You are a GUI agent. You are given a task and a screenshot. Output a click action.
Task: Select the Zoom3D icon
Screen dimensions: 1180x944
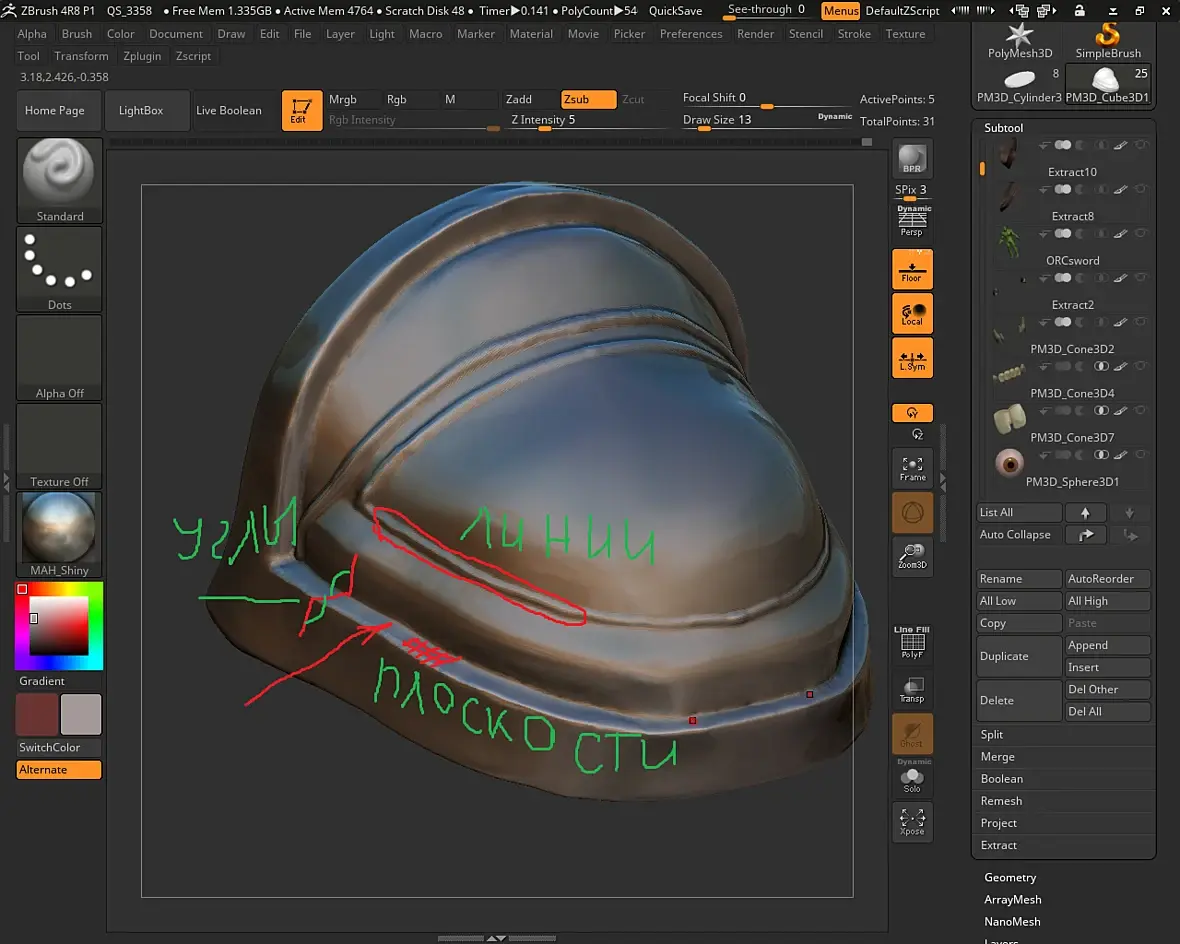[912, 557]
